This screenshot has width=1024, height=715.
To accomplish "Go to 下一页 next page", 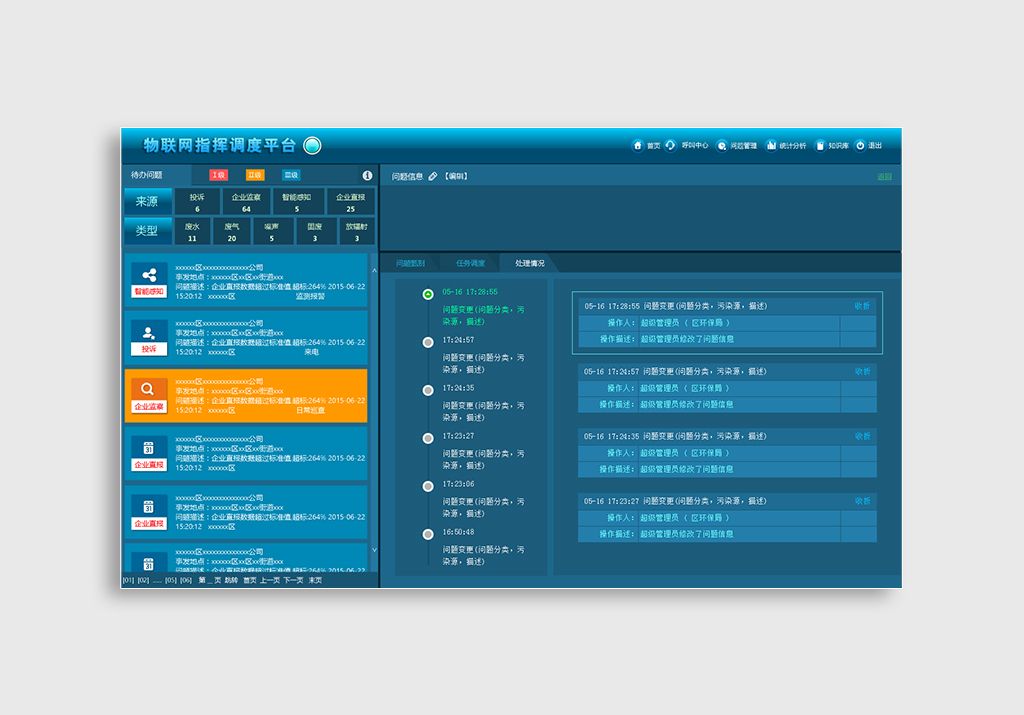I will coord(293,580).
